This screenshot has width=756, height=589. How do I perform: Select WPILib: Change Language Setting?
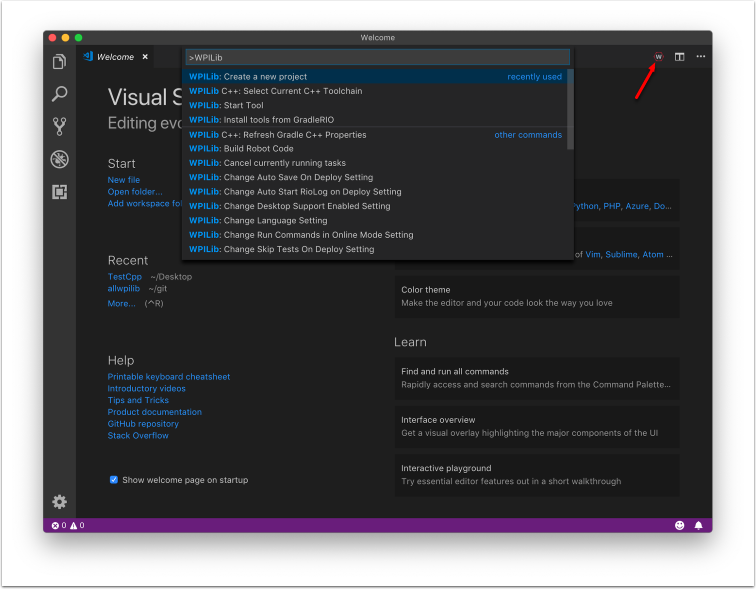coord(275,221)
